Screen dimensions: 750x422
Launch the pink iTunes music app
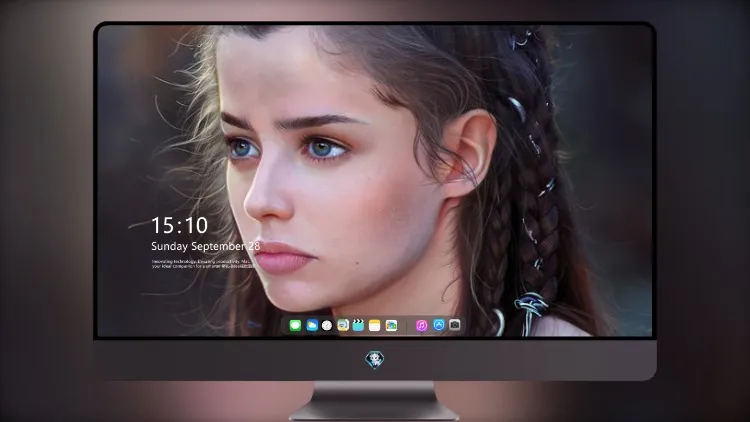pyautogui.click(x=421, y=325)
